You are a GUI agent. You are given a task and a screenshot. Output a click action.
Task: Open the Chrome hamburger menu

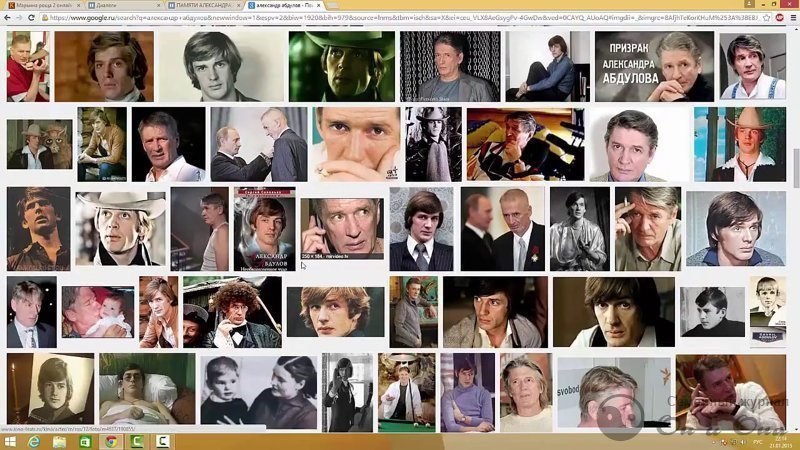(793, 17)
